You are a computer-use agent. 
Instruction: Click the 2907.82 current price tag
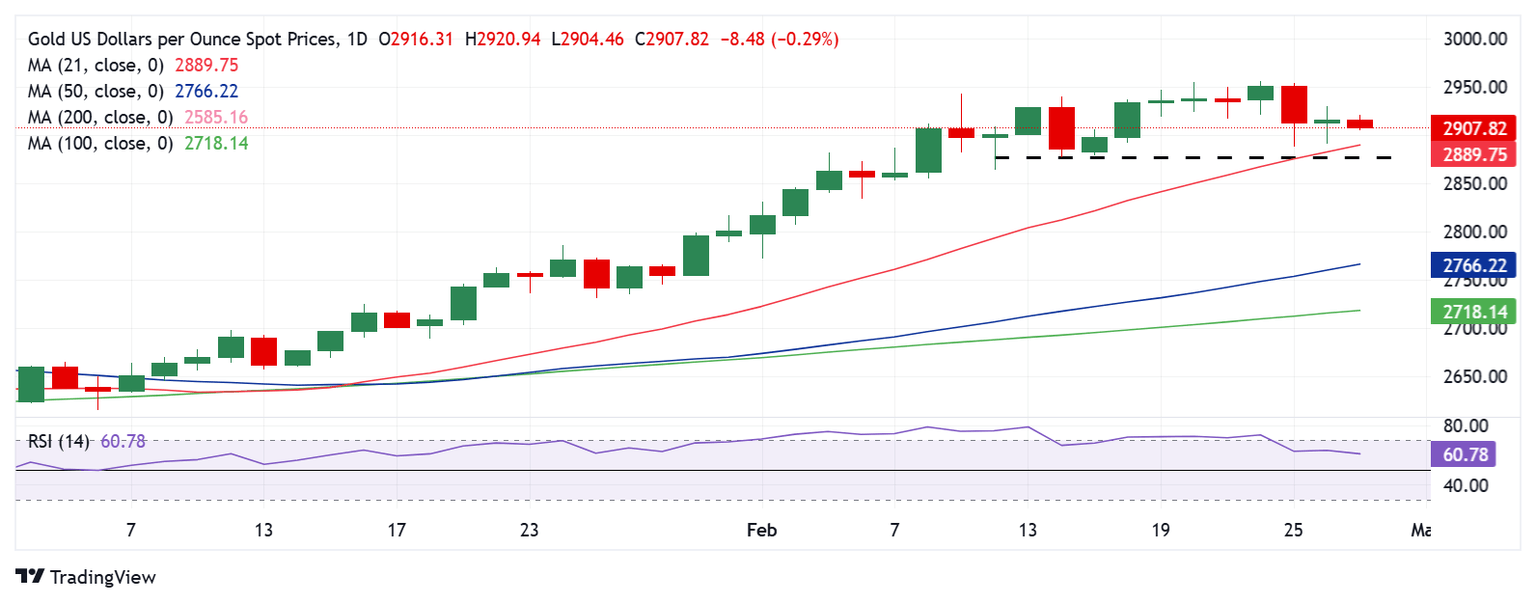(1475, 128)
